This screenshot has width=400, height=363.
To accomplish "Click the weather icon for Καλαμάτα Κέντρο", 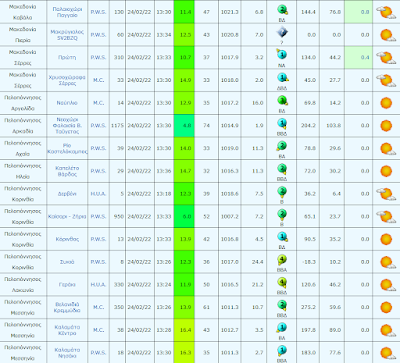I will pos(387,330).
